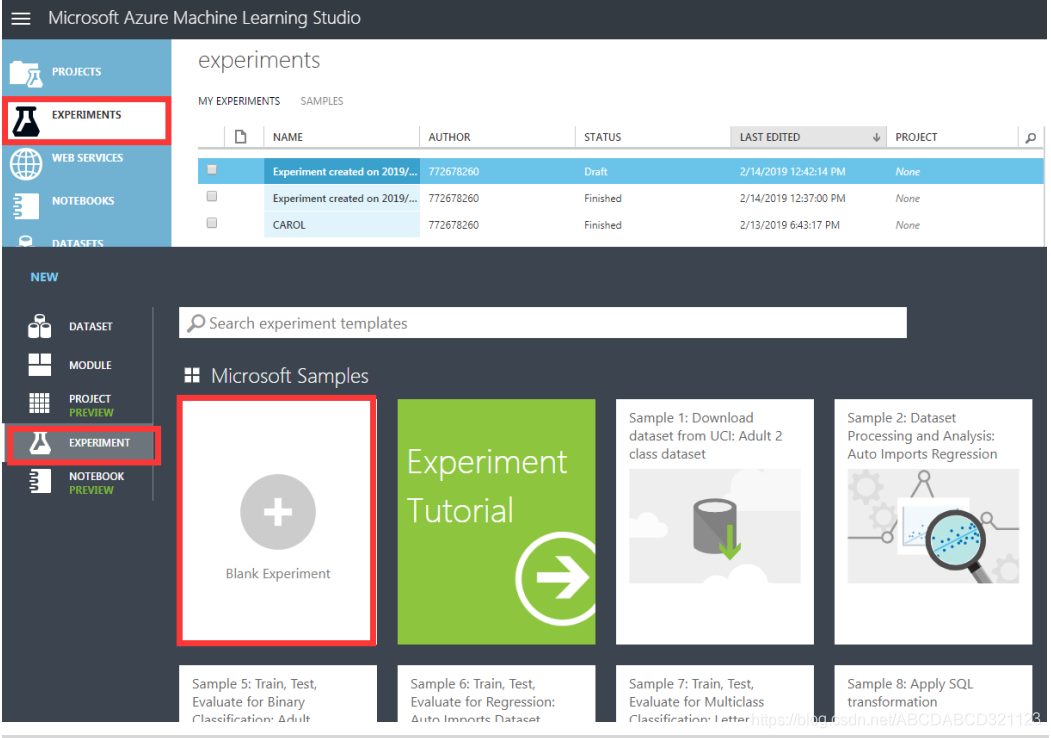Check the box for the Draft experiment row
1051x738 pixels.
212,170
